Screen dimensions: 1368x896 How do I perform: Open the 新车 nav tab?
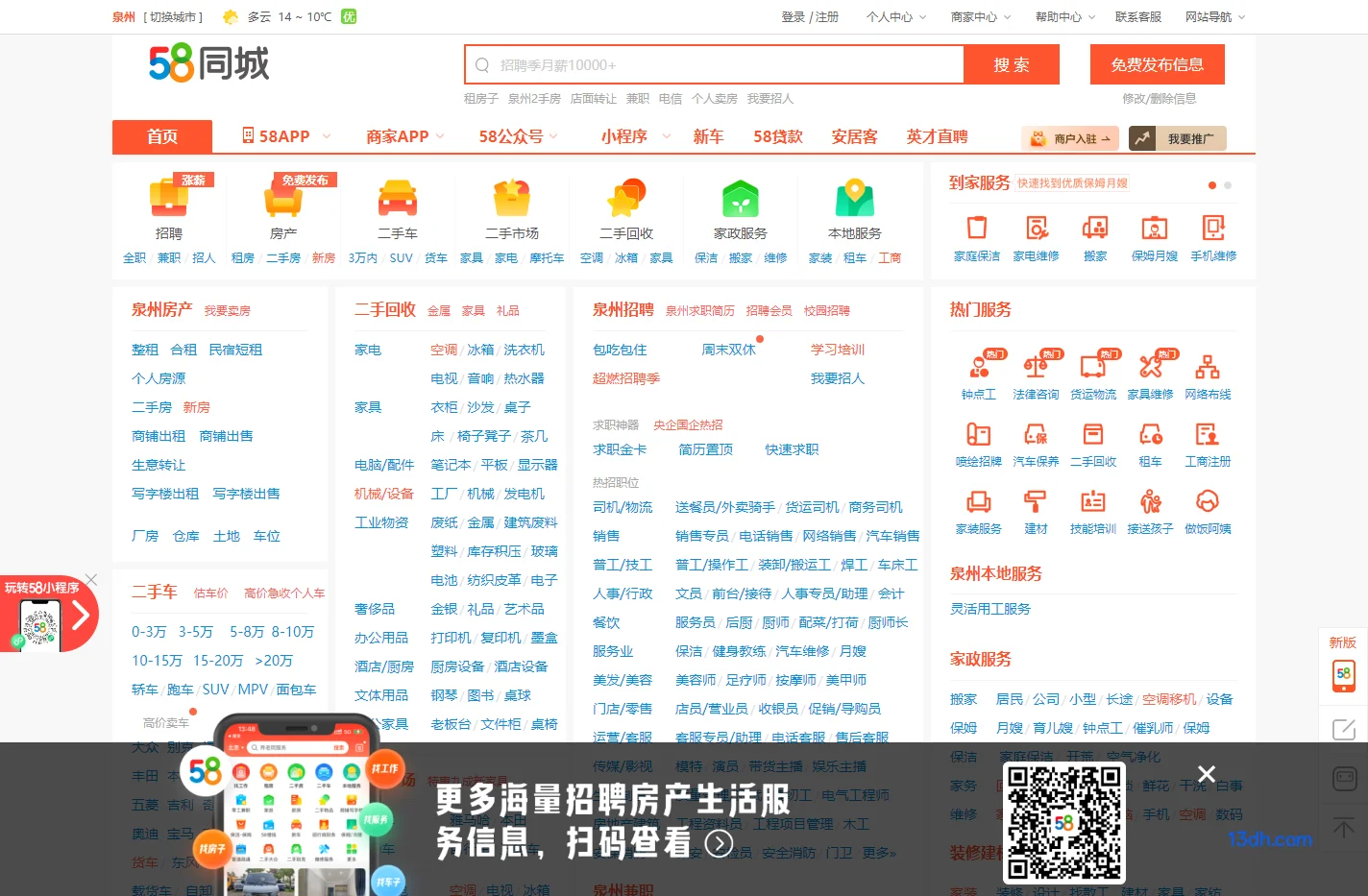[708, 136]
